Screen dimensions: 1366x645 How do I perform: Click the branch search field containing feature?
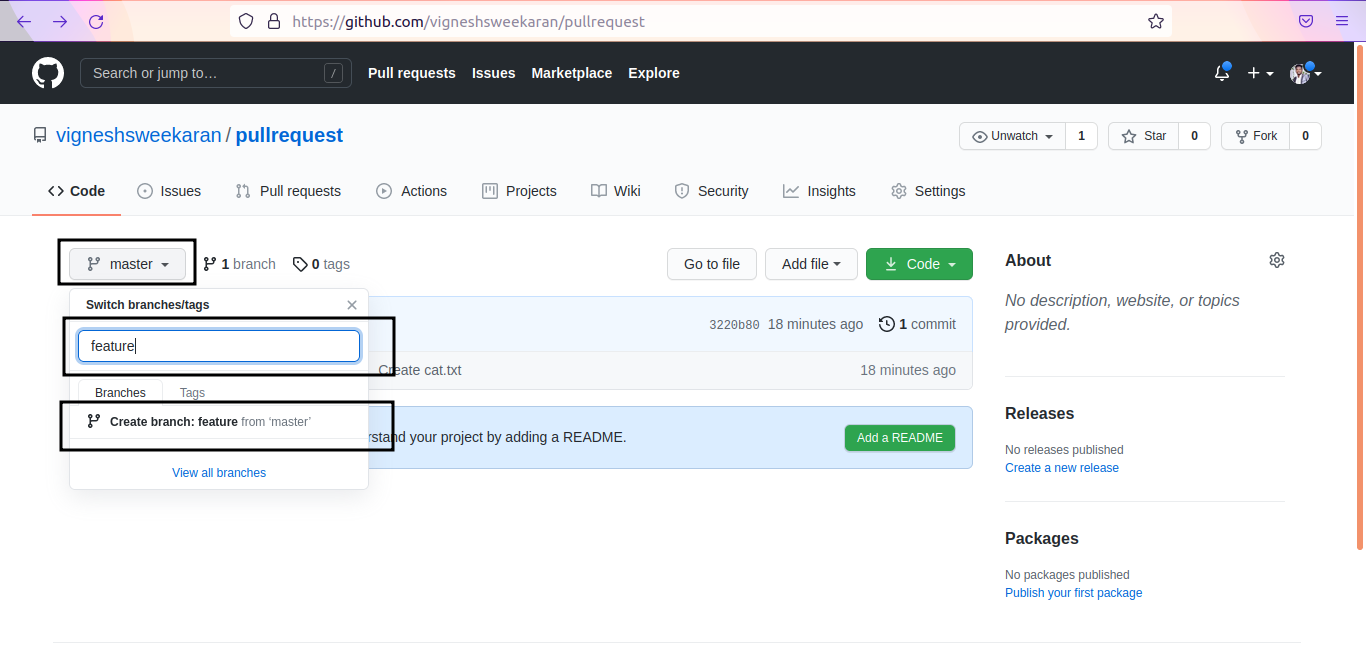click(x=219, y=346)
